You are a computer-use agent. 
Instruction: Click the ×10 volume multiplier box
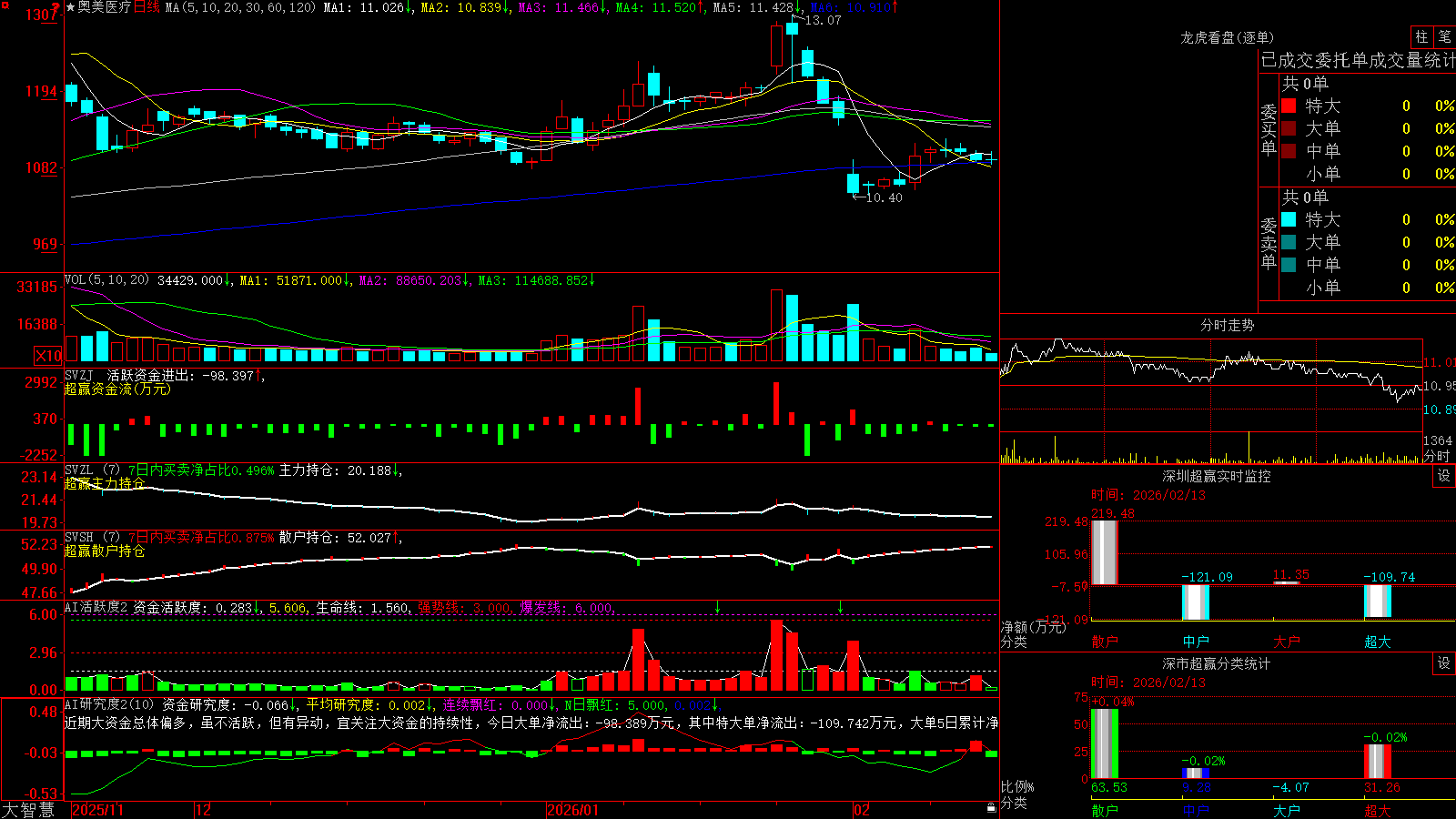click(48, 356)
